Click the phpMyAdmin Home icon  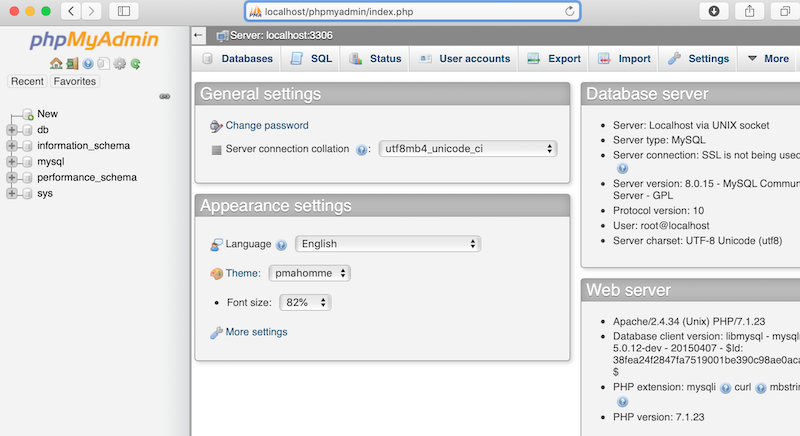coord(56,64)
